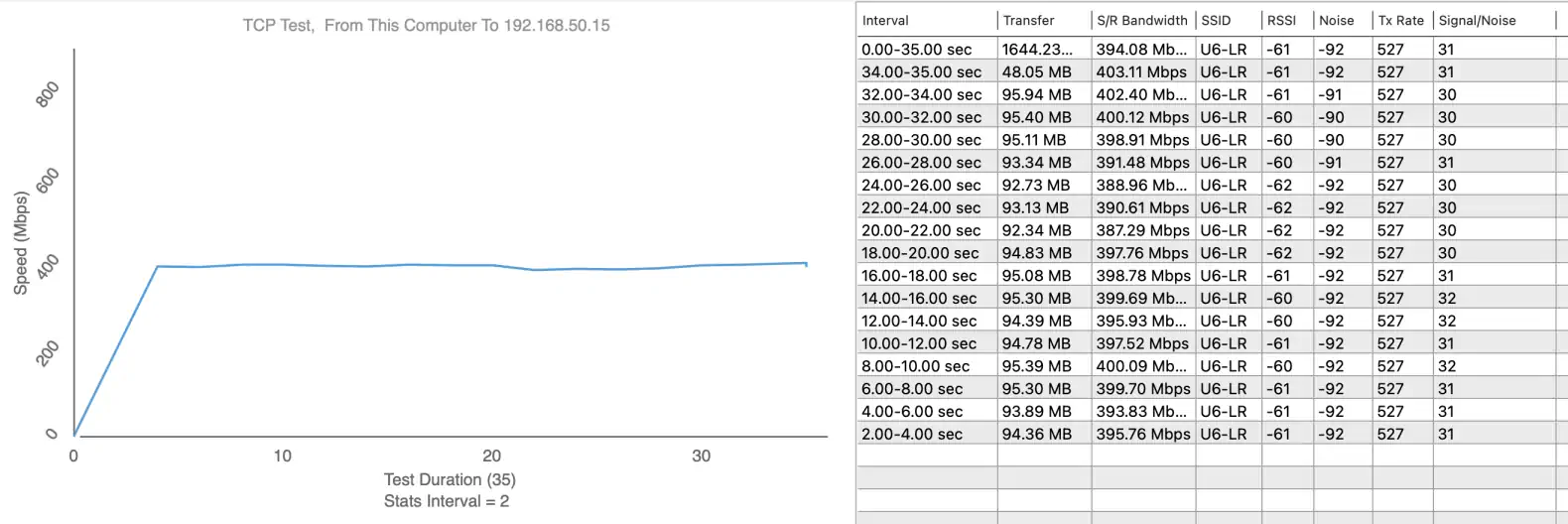This screenshot has width=1568, height=524.
Task: Click the Test Duration (35) axis label
Action: click(450, 479)
